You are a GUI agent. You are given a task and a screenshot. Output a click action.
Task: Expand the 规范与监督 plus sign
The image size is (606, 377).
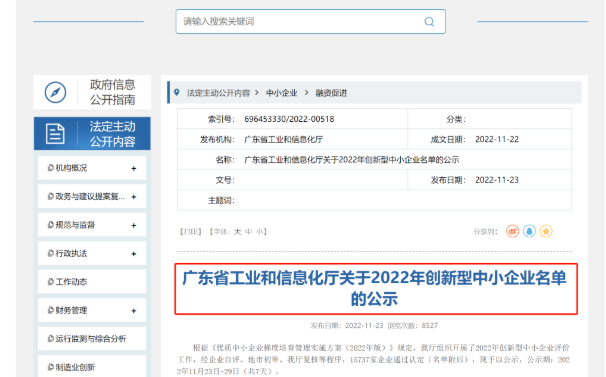[134, 225]
